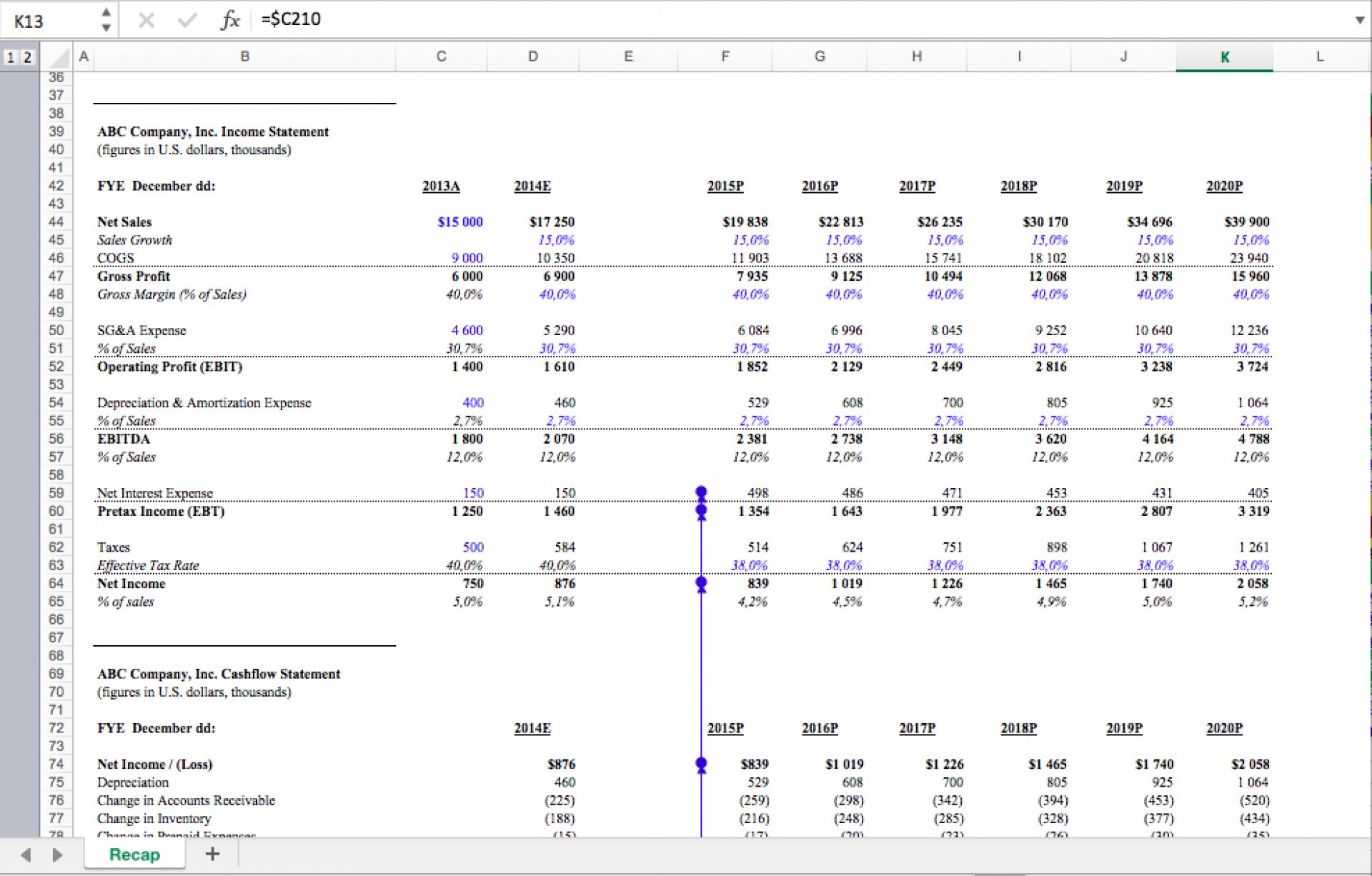1372x876 pixels.
Task: Click 'Depreciation & Amortization Expense' label
Action: (x=204, y=403)
